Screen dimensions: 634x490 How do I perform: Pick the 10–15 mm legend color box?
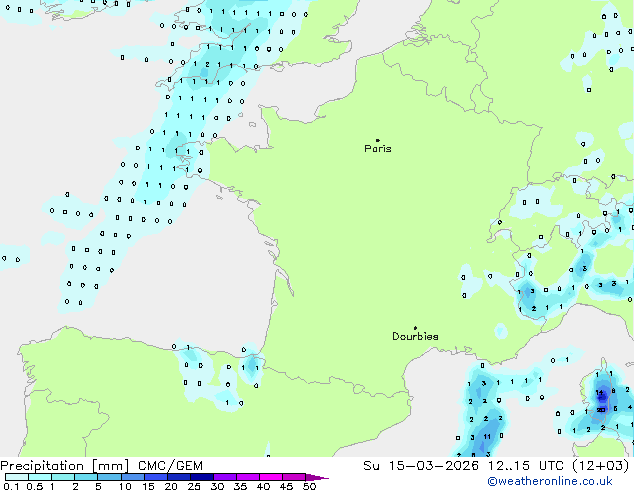132,477
